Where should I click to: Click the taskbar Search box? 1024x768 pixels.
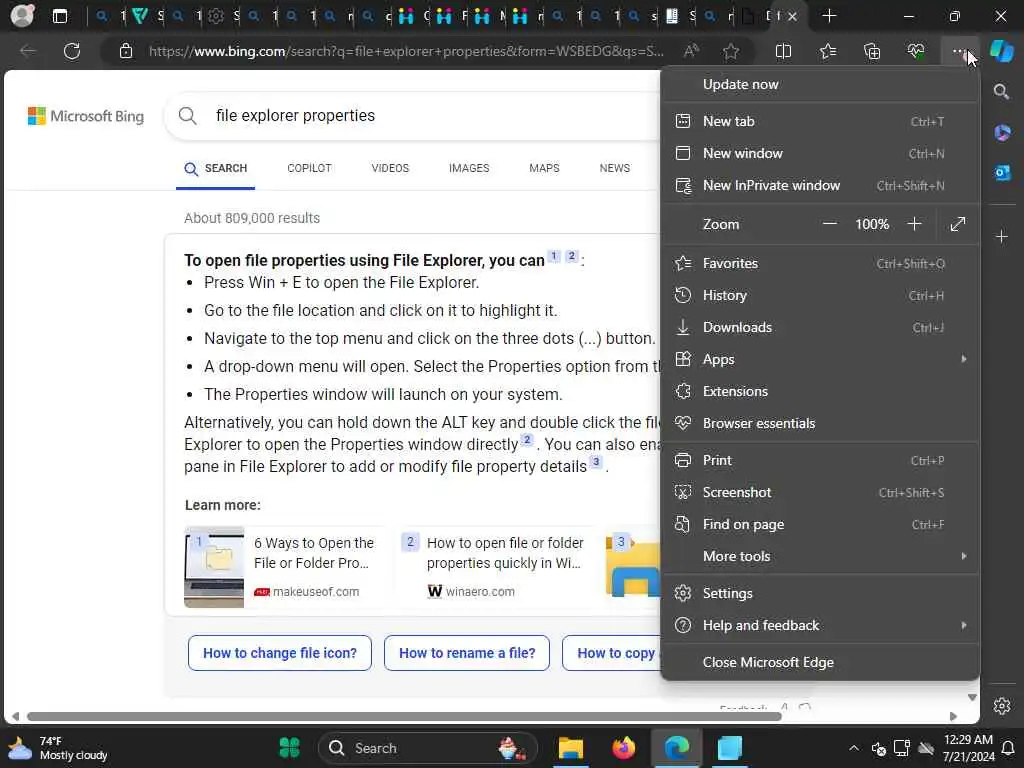click(x=428, y=748)
